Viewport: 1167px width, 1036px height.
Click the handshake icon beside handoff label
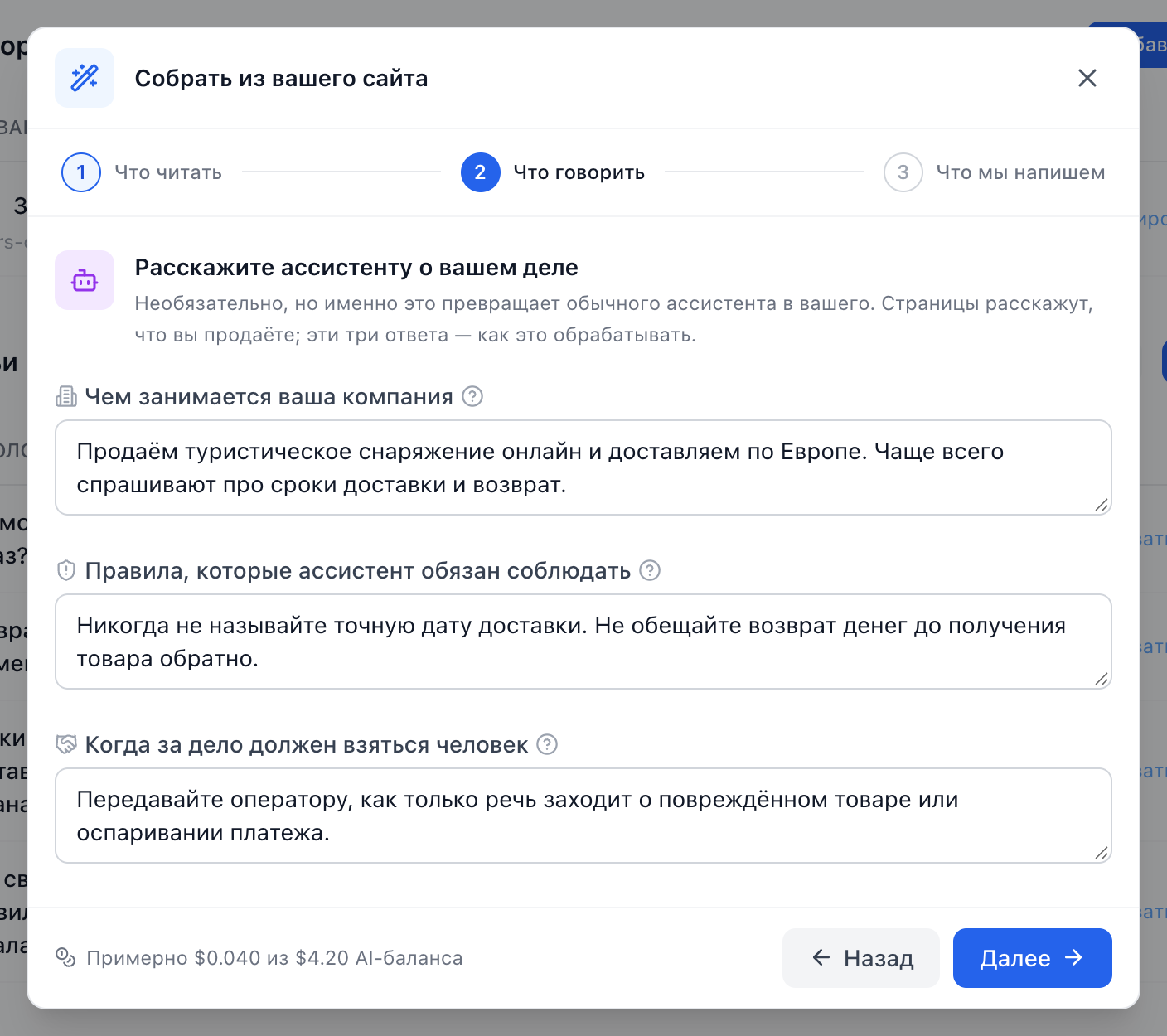66,745
